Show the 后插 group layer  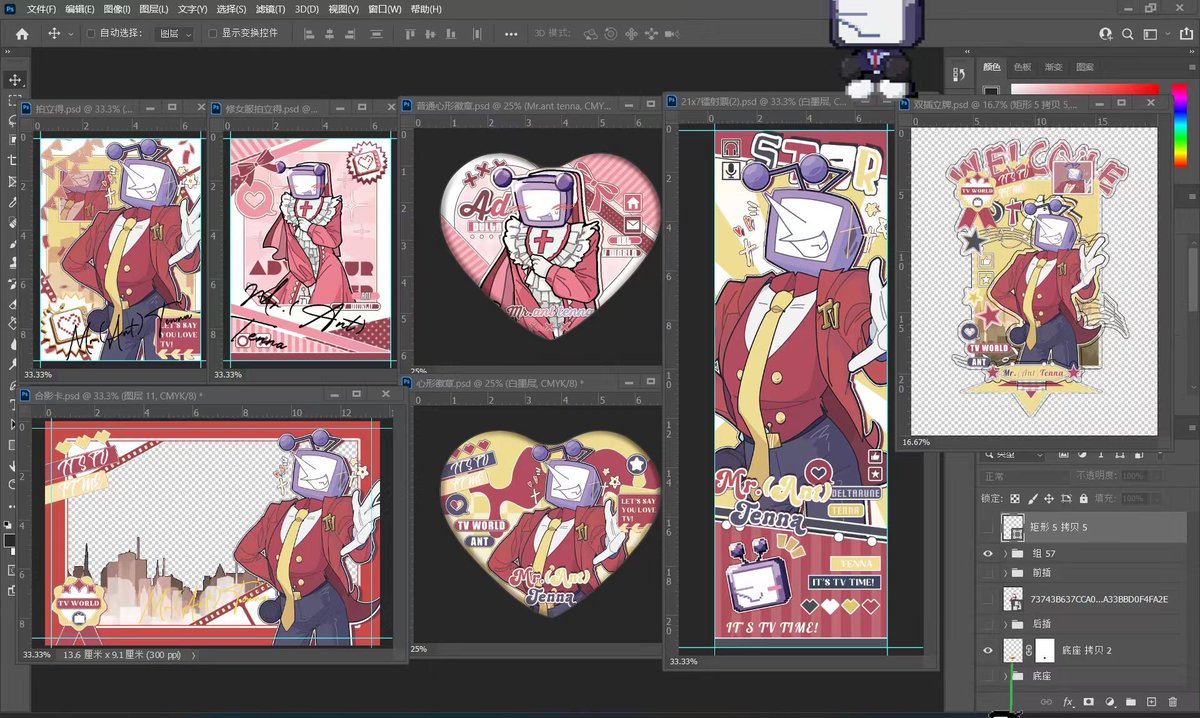pos(988,624)
